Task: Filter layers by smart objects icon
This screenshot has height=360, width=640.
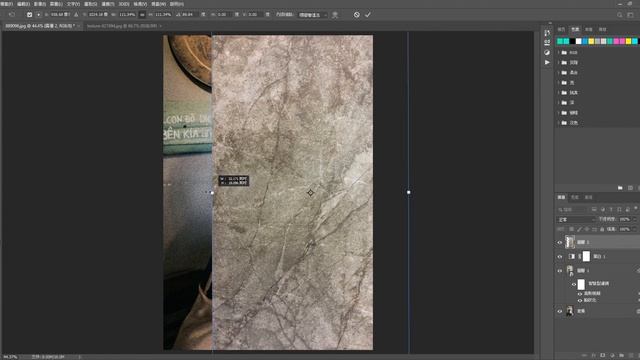Action: pos(628,209)
